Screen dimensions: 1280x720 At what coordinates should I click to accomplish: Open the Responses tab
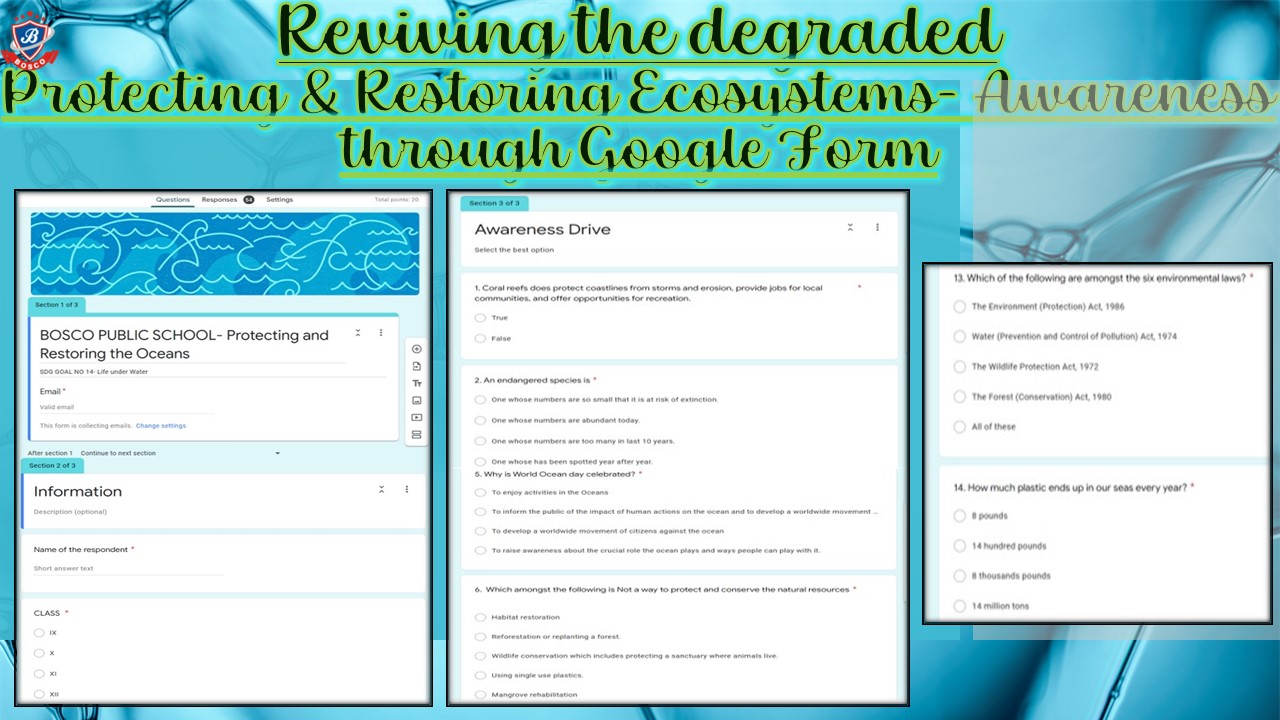[227, 200]
